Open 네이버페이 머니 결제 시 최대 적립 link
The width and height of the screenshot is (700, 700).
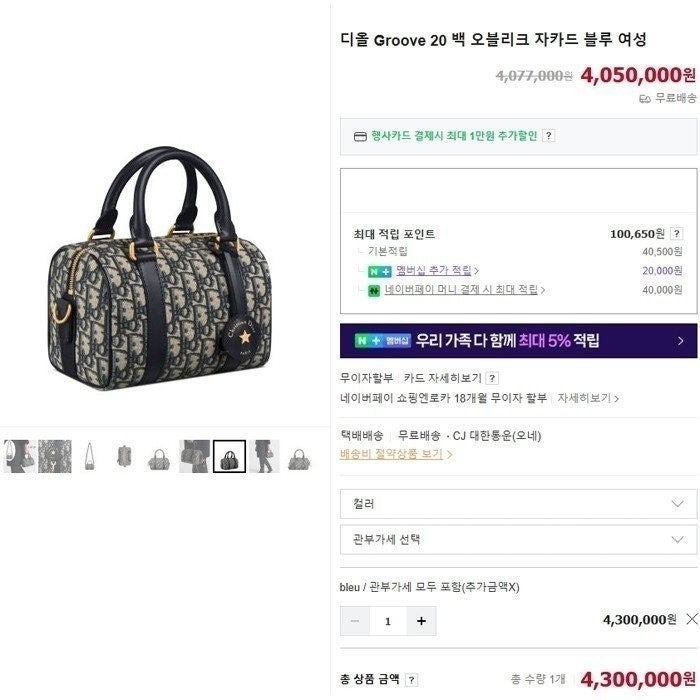tap(464, 290)
